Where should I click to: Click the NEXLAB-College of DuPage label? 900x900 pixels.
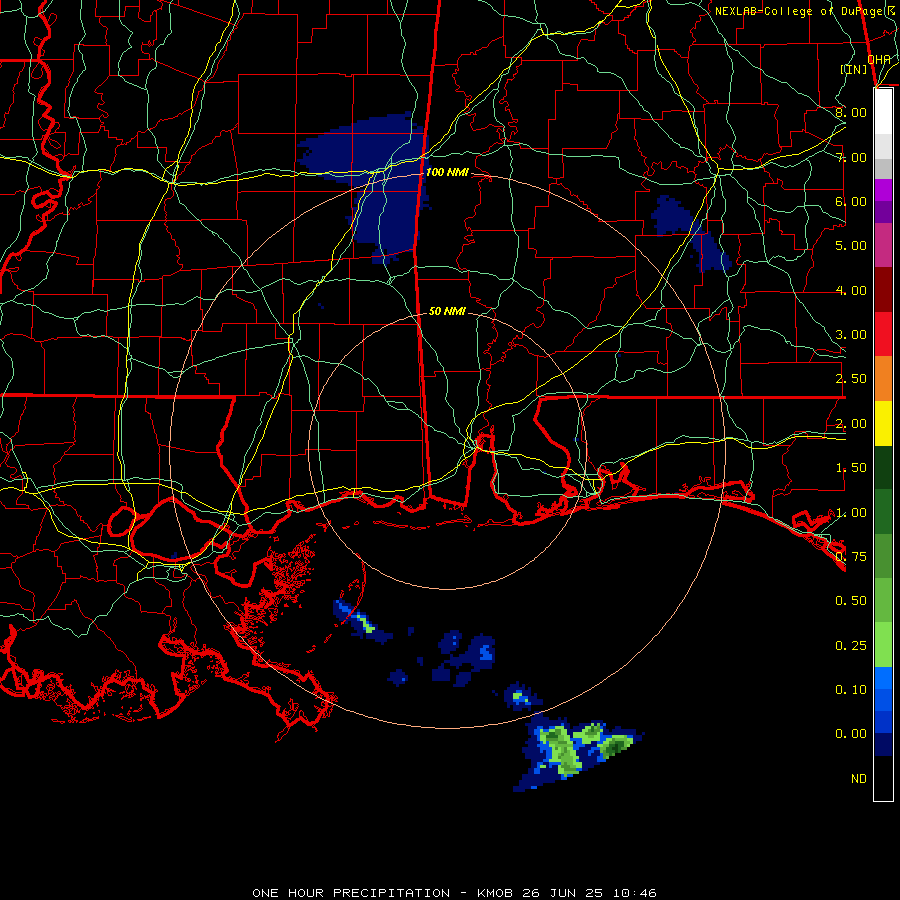click(x=805, y=11)
